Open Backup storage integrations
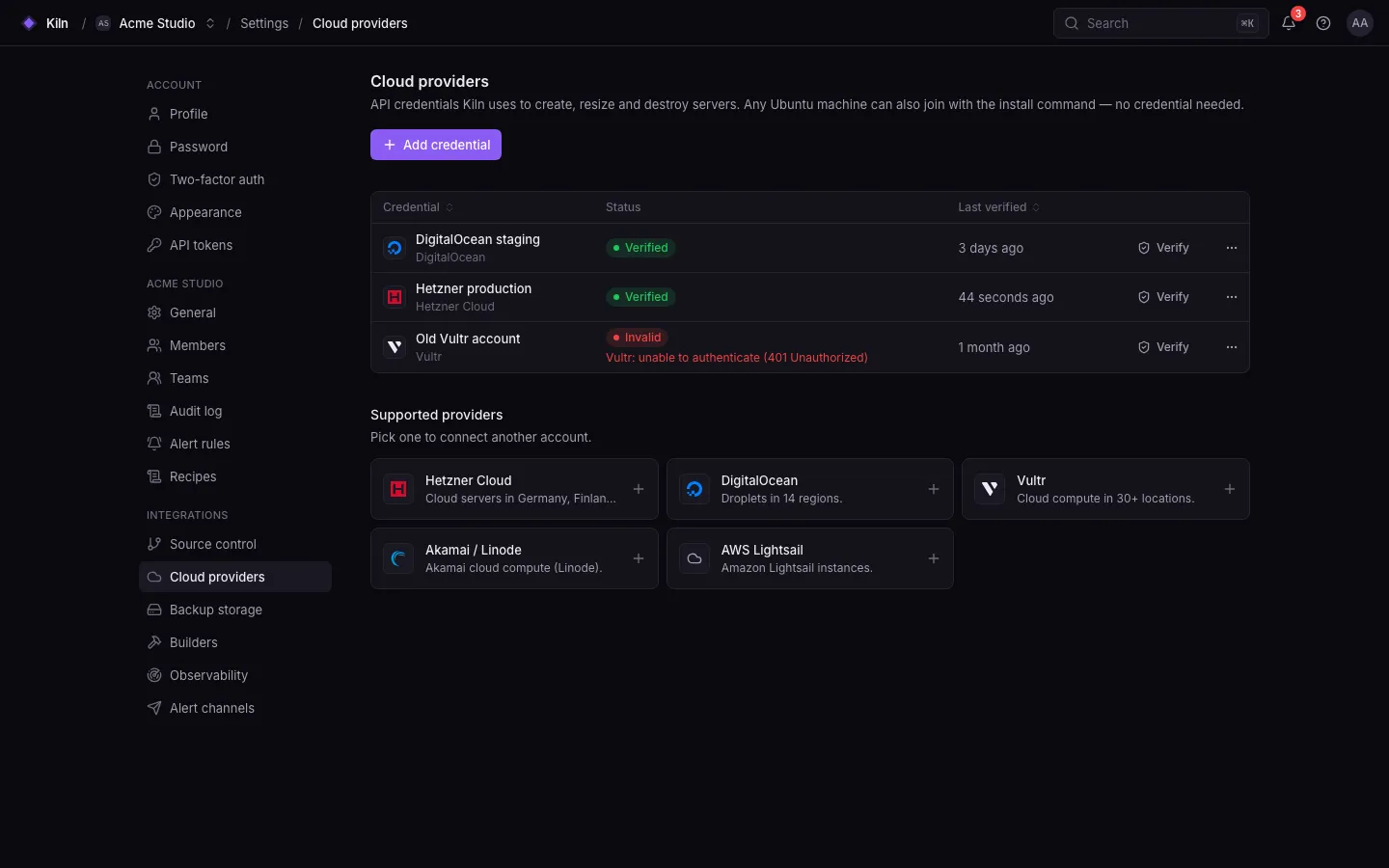The image size is (1389, 868). [x=235, y=610]
